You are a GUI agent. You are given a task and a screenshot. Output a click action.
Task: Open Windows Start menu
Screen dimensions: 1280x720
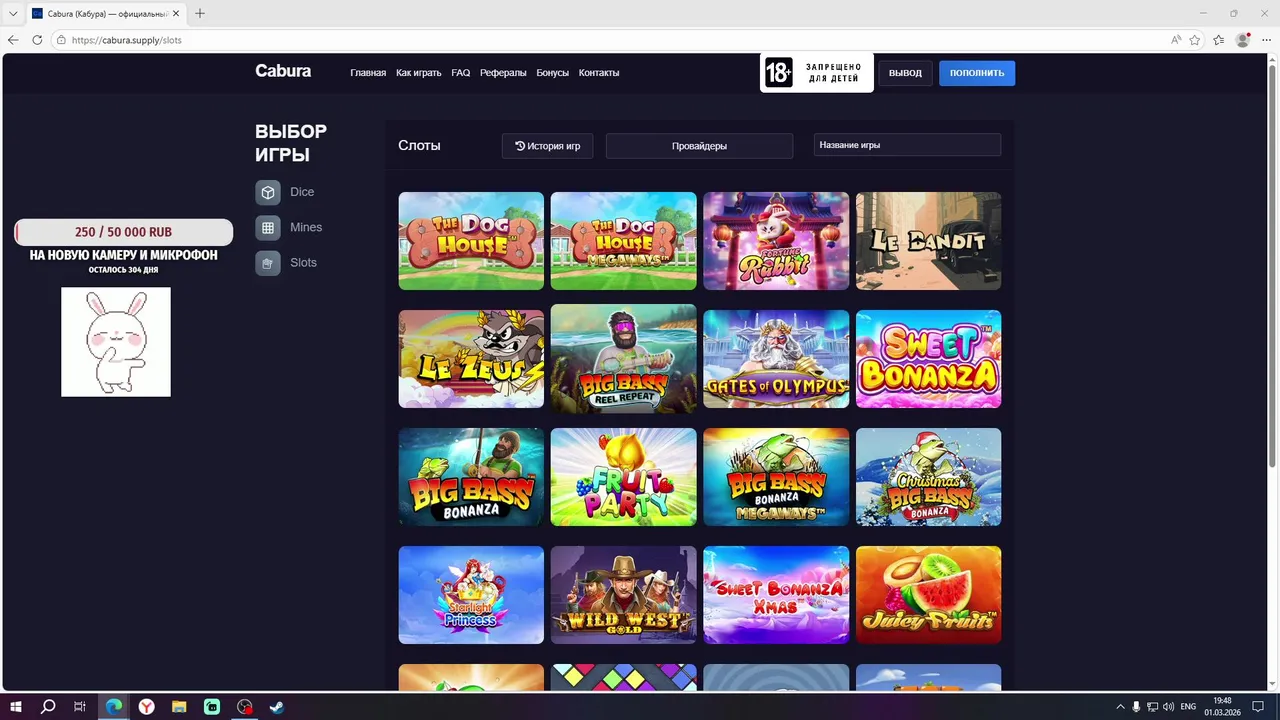click(16, 706)
